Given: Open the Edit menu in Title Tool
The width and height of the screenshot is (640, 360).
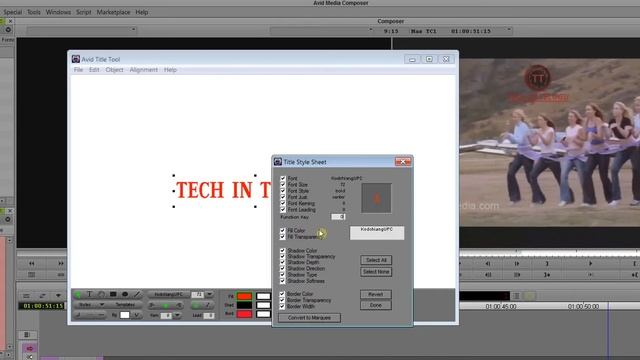Looking at the screenshot, I should tap(94, 70).
